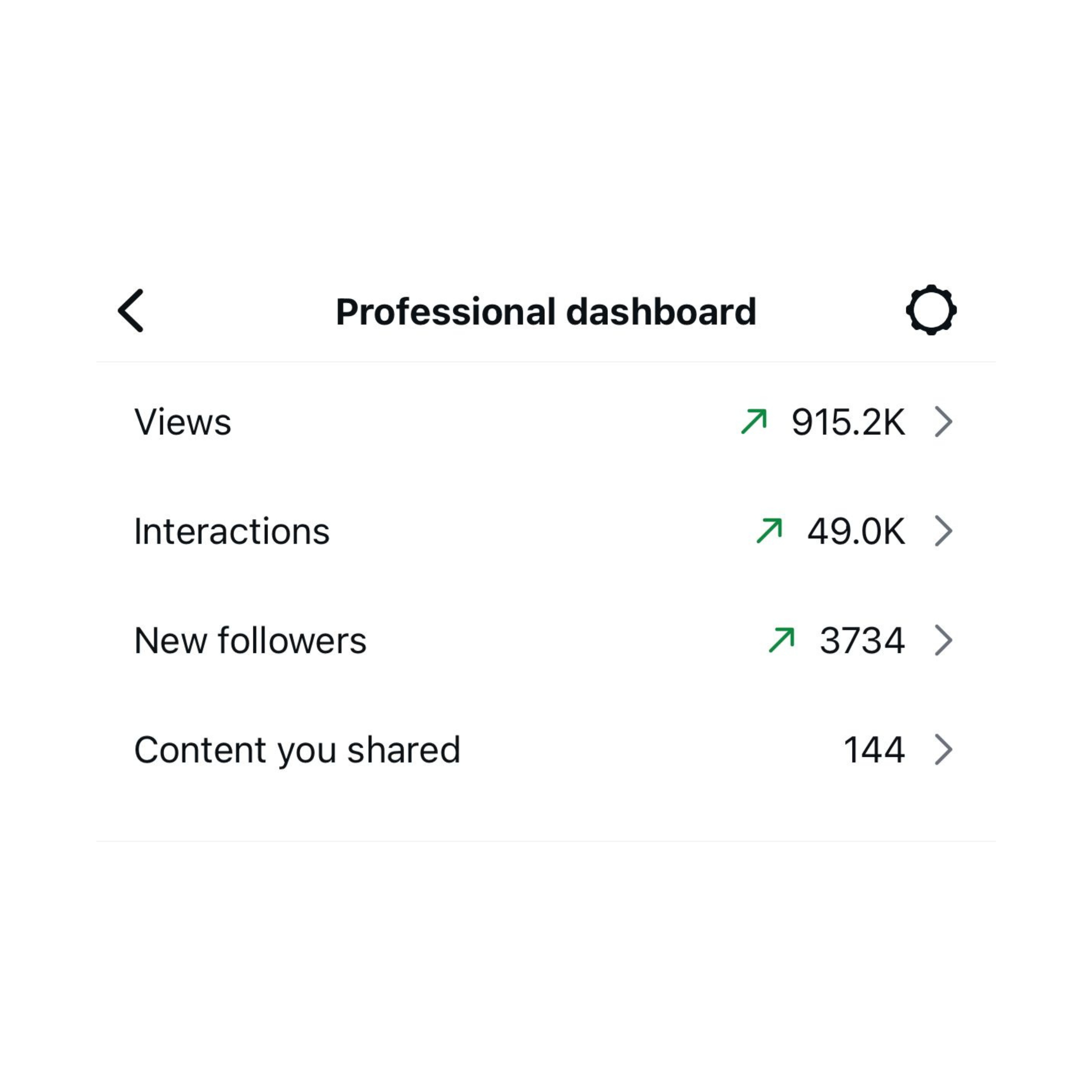
Task: Click the Professional dashboard title
Action: click(x=545, y=311)
